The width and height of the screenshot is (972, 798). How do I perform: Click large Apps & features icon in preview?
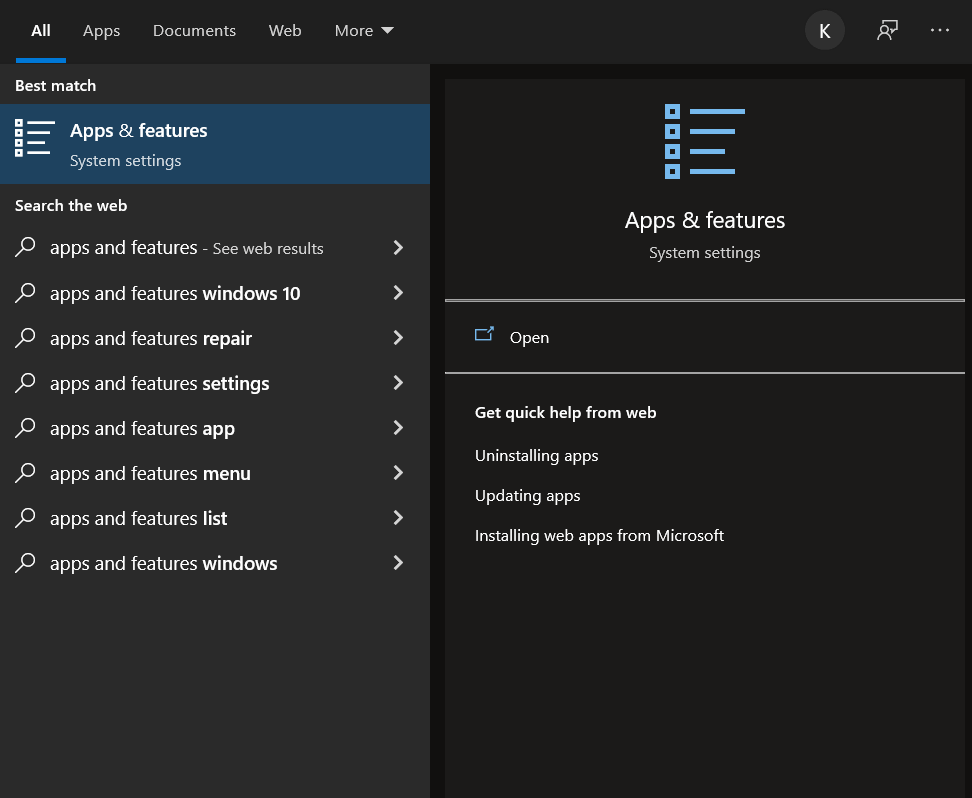click(705, 141)
